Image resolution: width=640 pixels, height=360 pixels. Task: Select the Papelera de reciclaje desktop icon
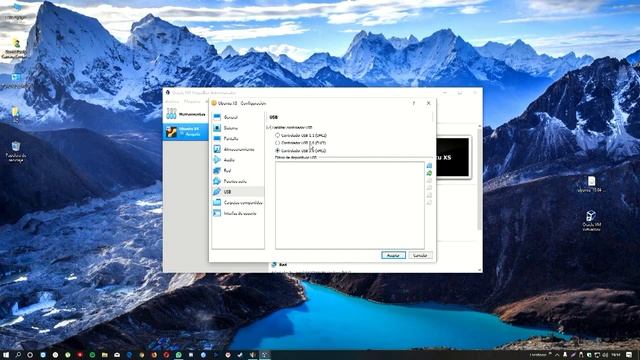point(16,151)
